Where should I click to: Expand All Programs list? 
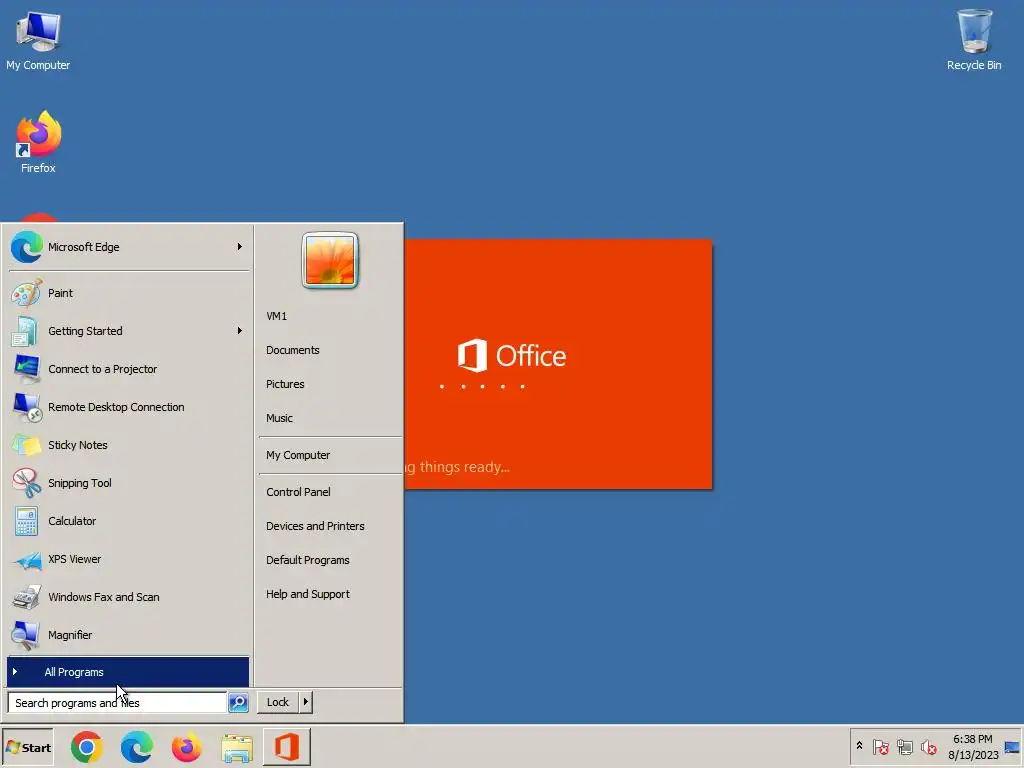[128, 672]
